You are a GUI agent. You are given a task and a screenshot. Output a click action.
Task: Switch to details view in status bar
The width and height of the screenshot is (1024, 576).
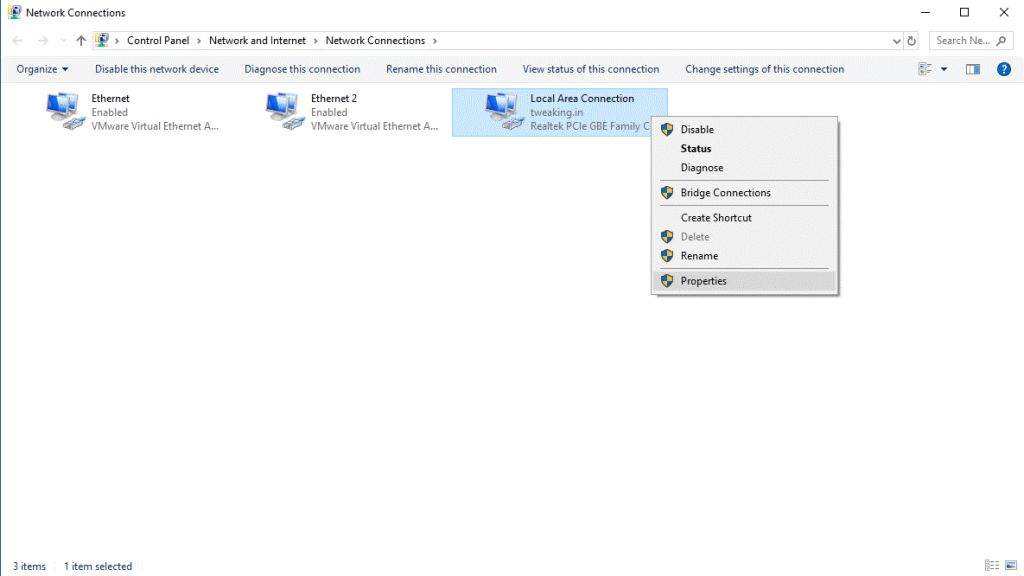pyautogui.click(x=992, y=566)
